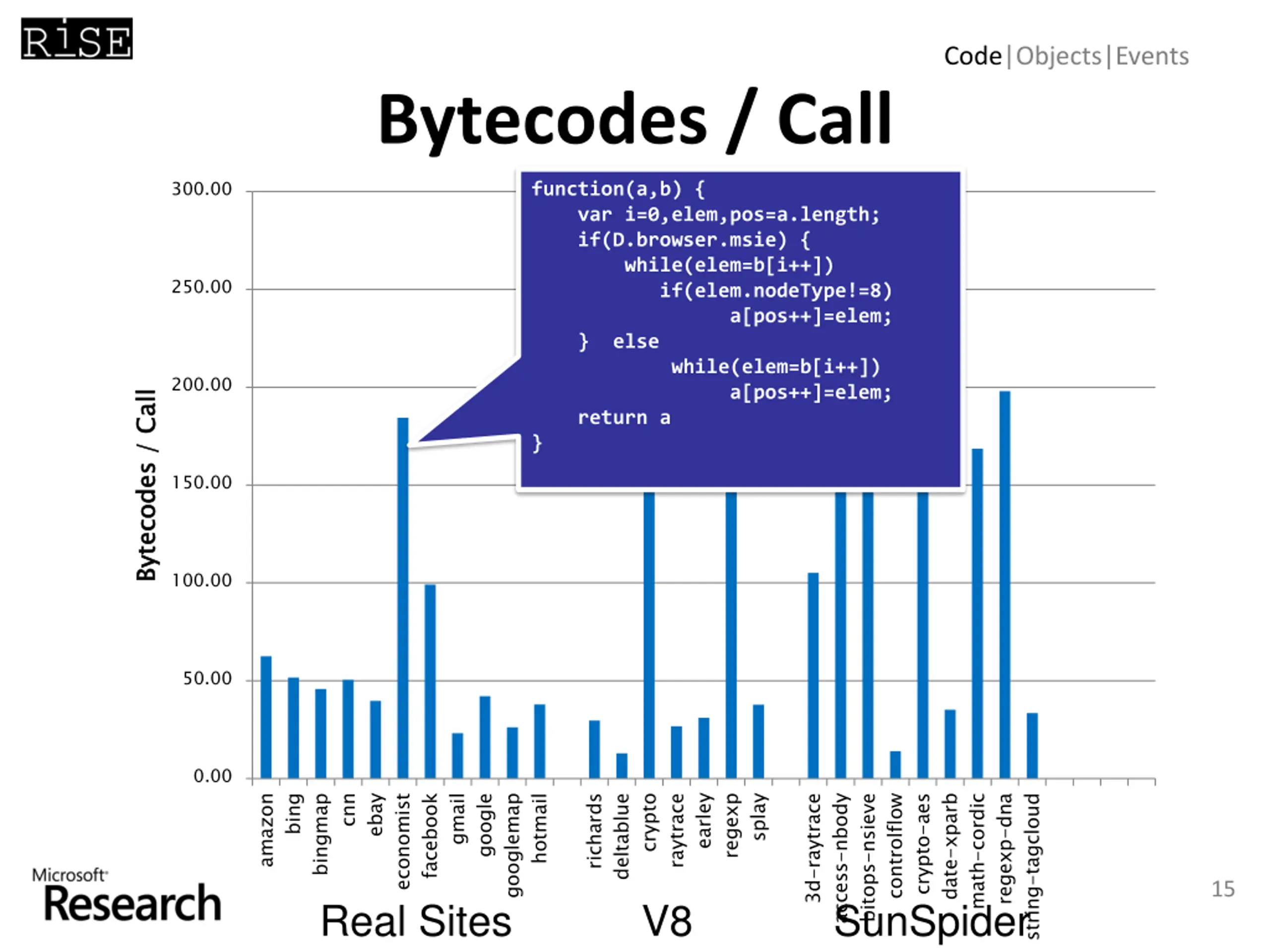Click the 3d-raytrace bar
Image resolution: width=1270 pixels, height=952 pixels.
tap(813, 675)
